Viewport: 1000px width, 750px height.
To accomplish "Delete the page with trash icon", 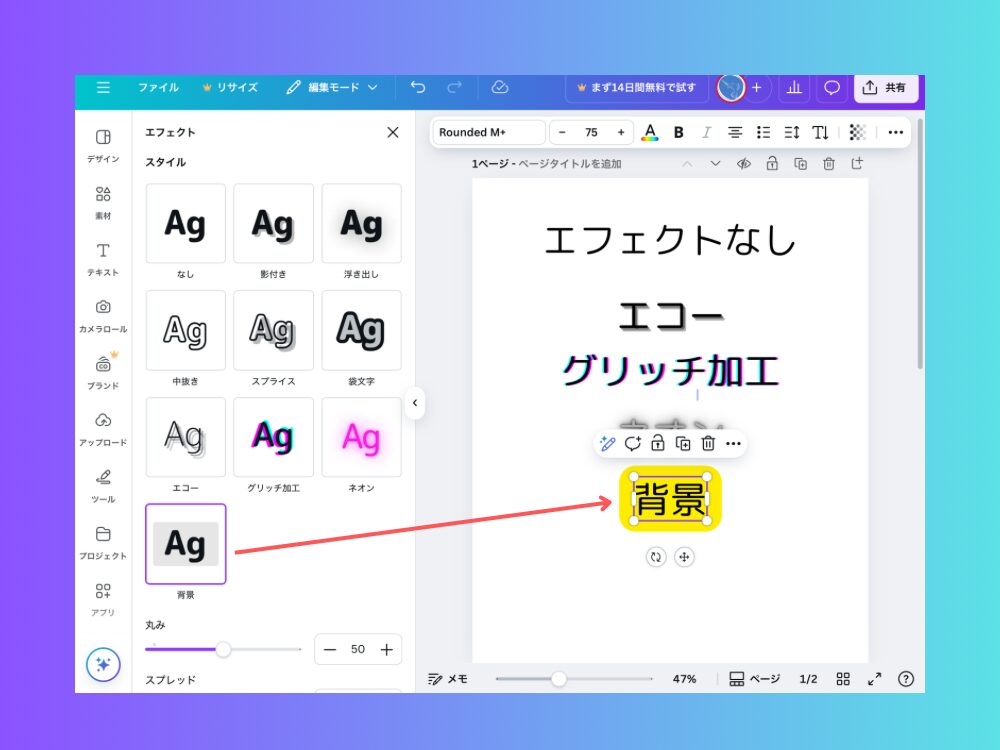I will tap(828, 164).
